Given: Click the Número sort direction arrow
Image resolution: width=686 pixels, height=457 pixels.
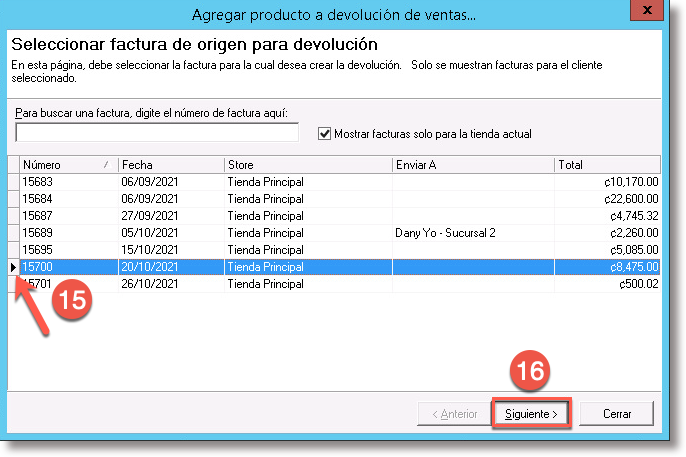Looking at the screenshot, I should coord(106,164).
